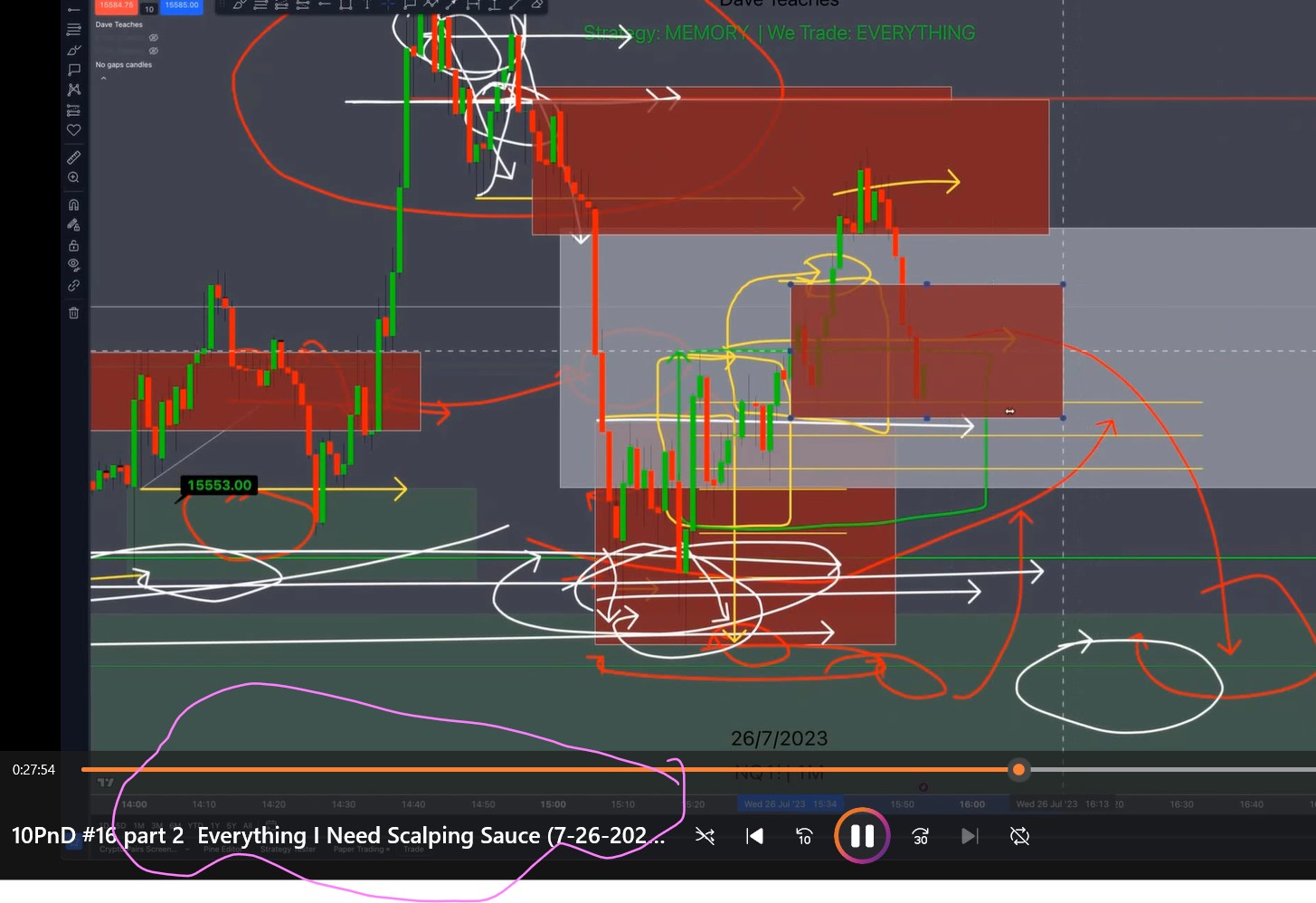Click the 16:30 time axis label
The height and width of the screenshot is (903, 1316).
pos(1181,804)
